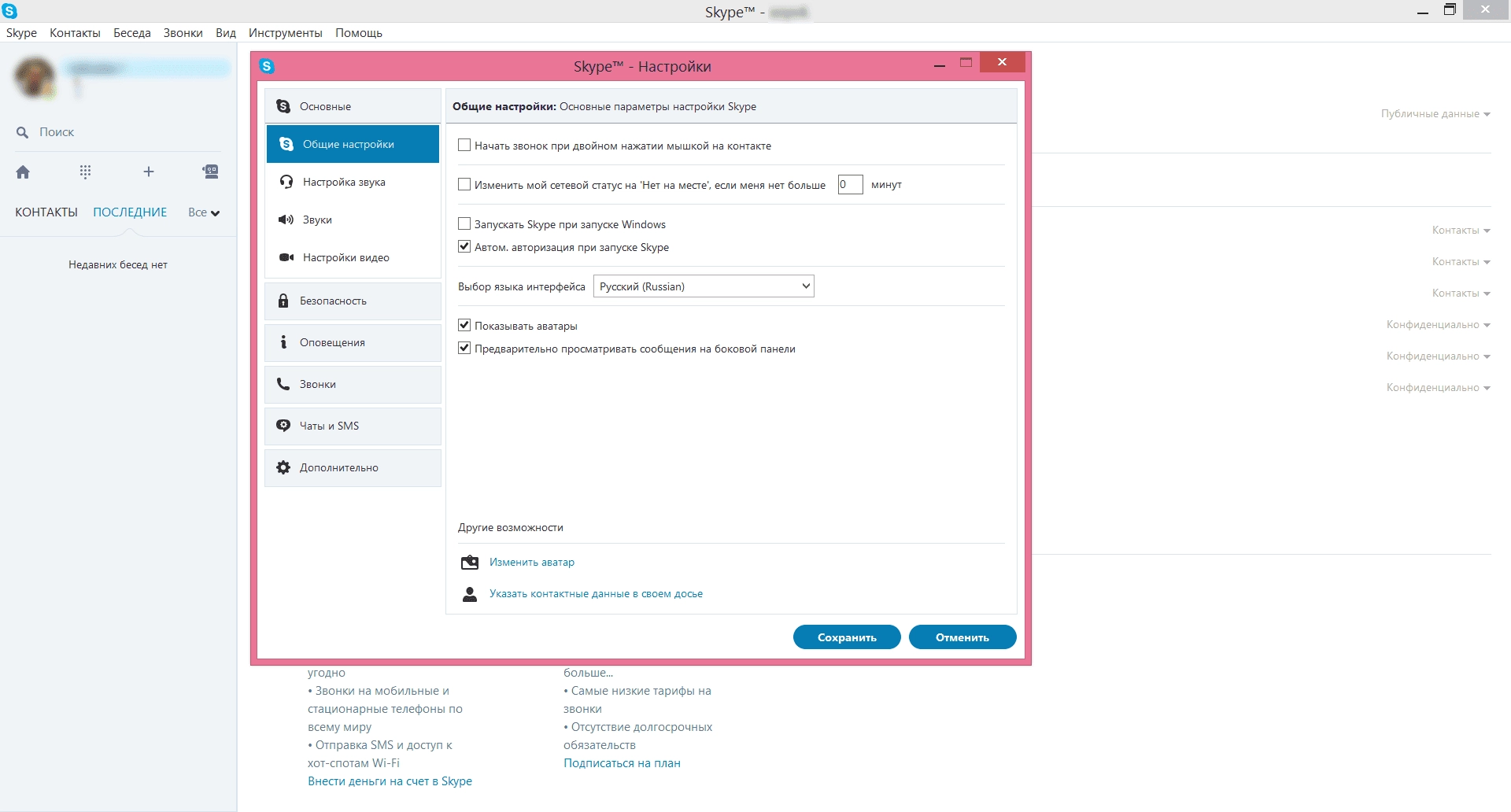Click the camera icon for Настройки видео
This screenshot has height=812, width=1511.
(x=286, y=257)
